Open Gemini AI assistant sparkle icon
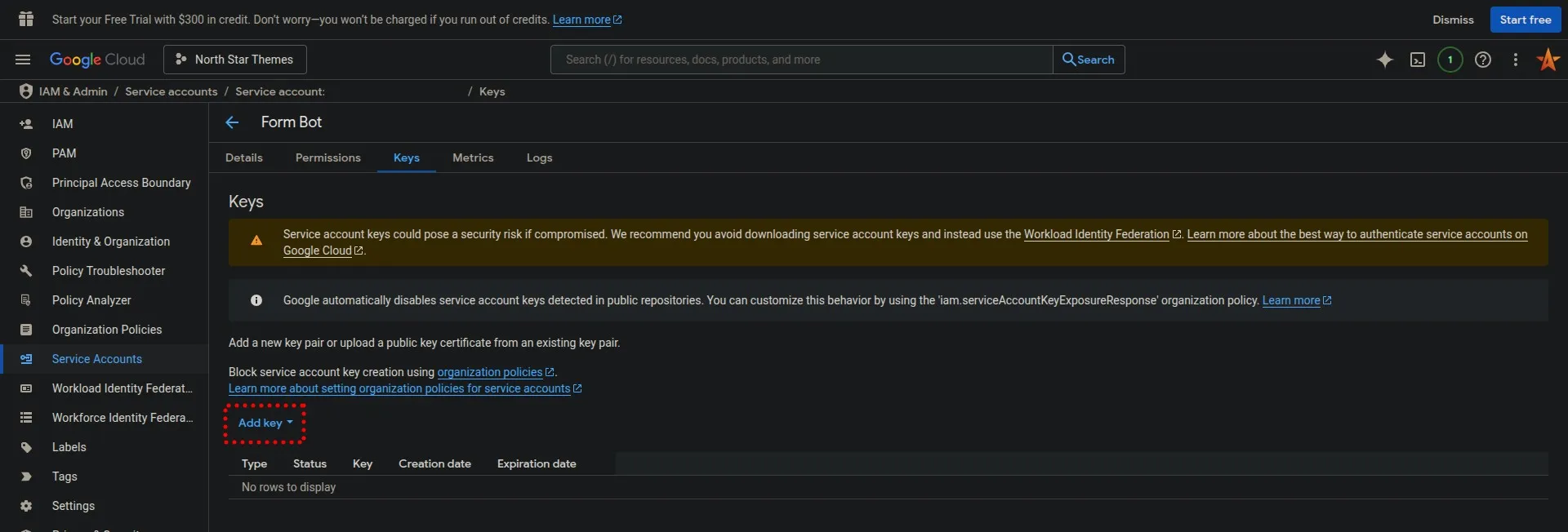Viewport: 1568px width, 532px height. 1385,60
